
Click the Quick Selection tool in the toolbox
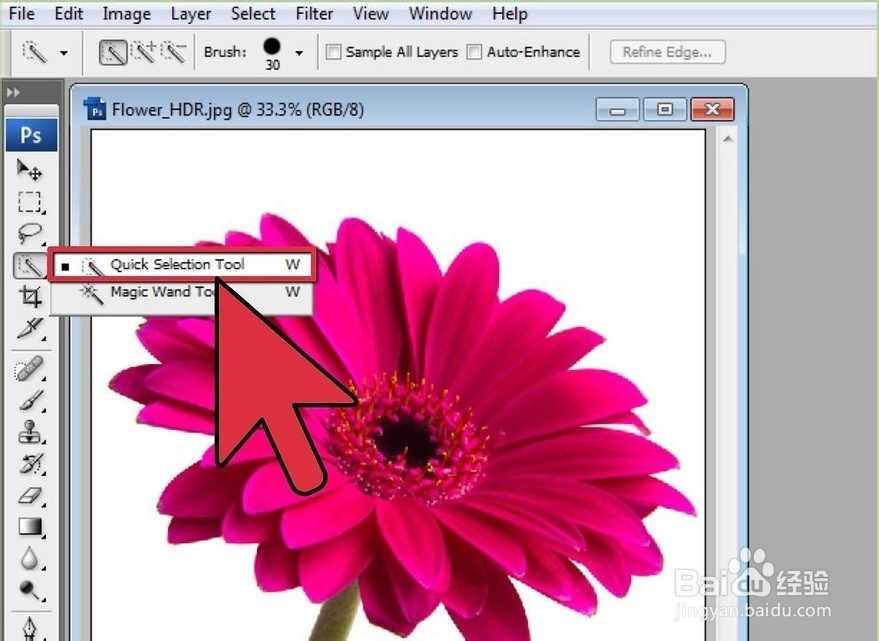coord(29,265)
